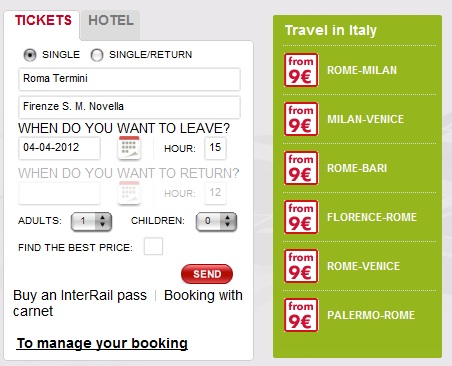The image size is (452, 366).
Task: Open the Adults count dropdown
Action: point(91,221)
